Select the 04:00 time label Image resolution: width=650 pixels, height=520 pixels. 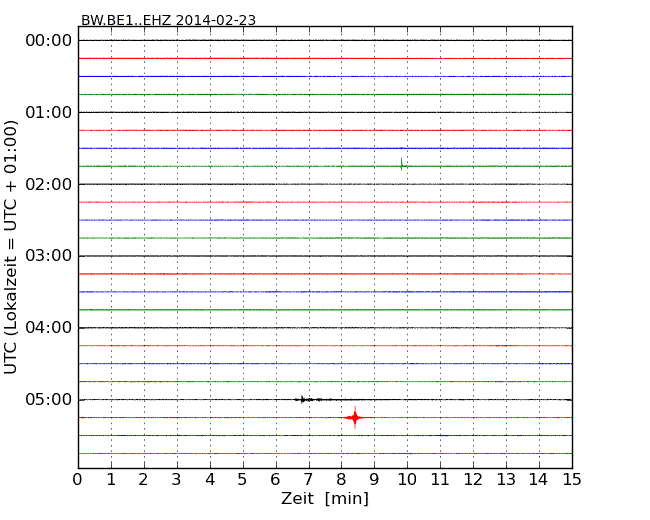49,328
